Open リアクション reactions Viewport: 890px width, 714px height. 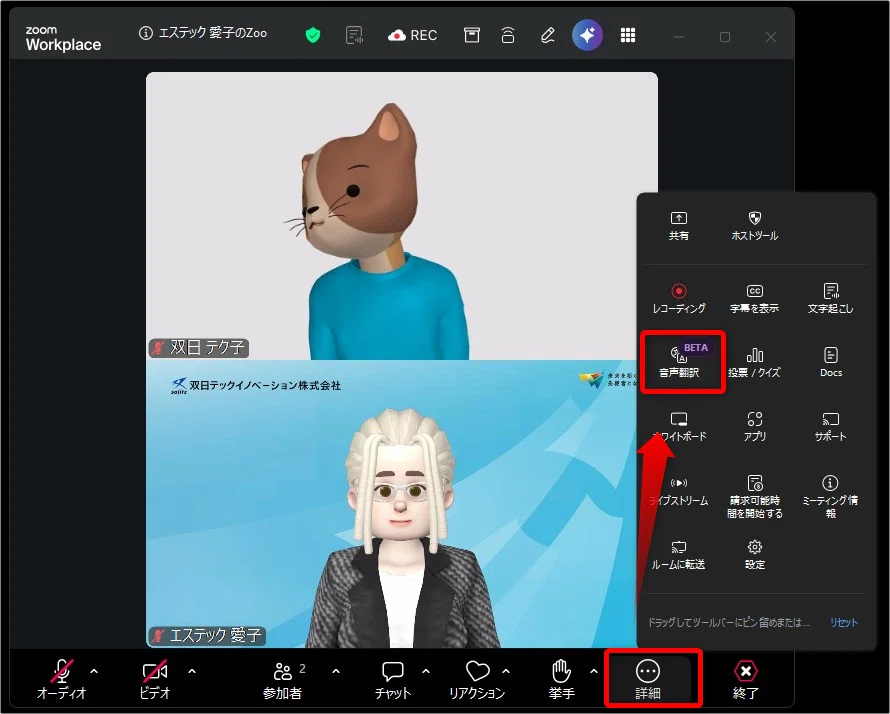coord(477,680)
